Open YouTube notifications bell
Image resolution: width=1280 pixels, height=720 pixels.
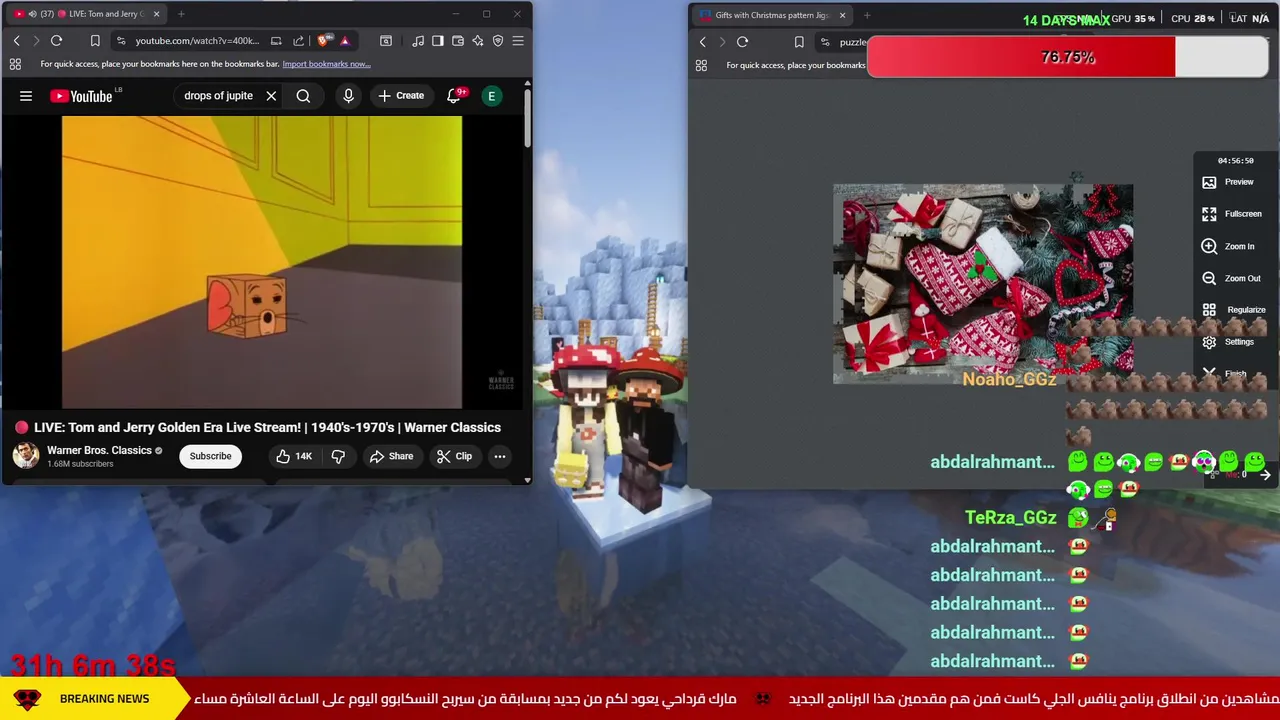[x=454, y=96]
